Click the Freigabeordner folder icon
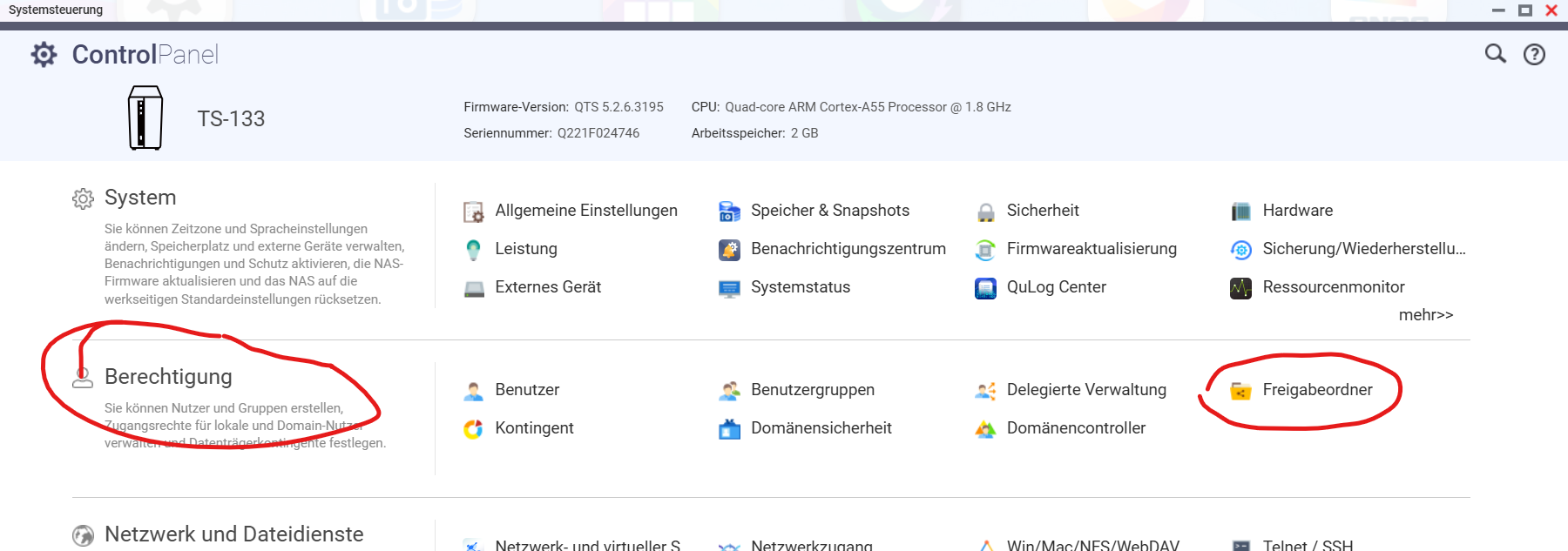The height and width of the screenshot is (551, 1568). (1240, 391)
